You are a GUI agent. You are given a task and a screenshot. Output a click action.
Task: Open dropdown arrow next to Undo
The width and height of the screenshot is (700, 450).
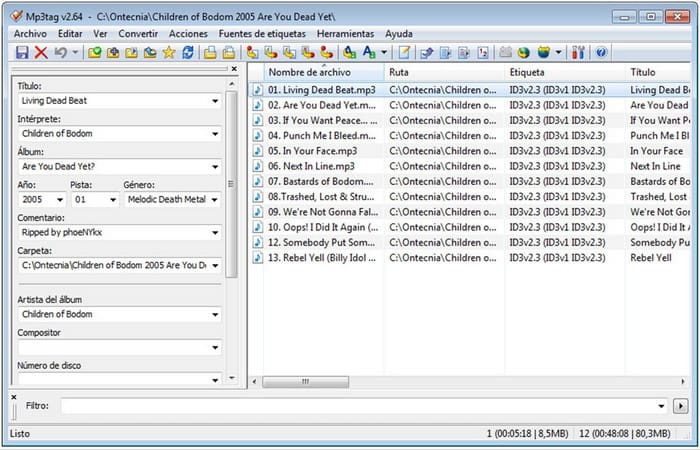pyautogui.click(x=75, y=53)
